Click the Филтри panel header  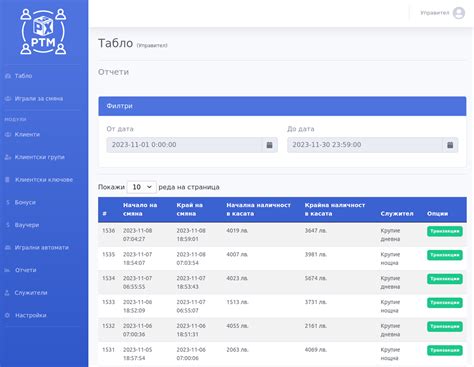[x=282, y=106]
